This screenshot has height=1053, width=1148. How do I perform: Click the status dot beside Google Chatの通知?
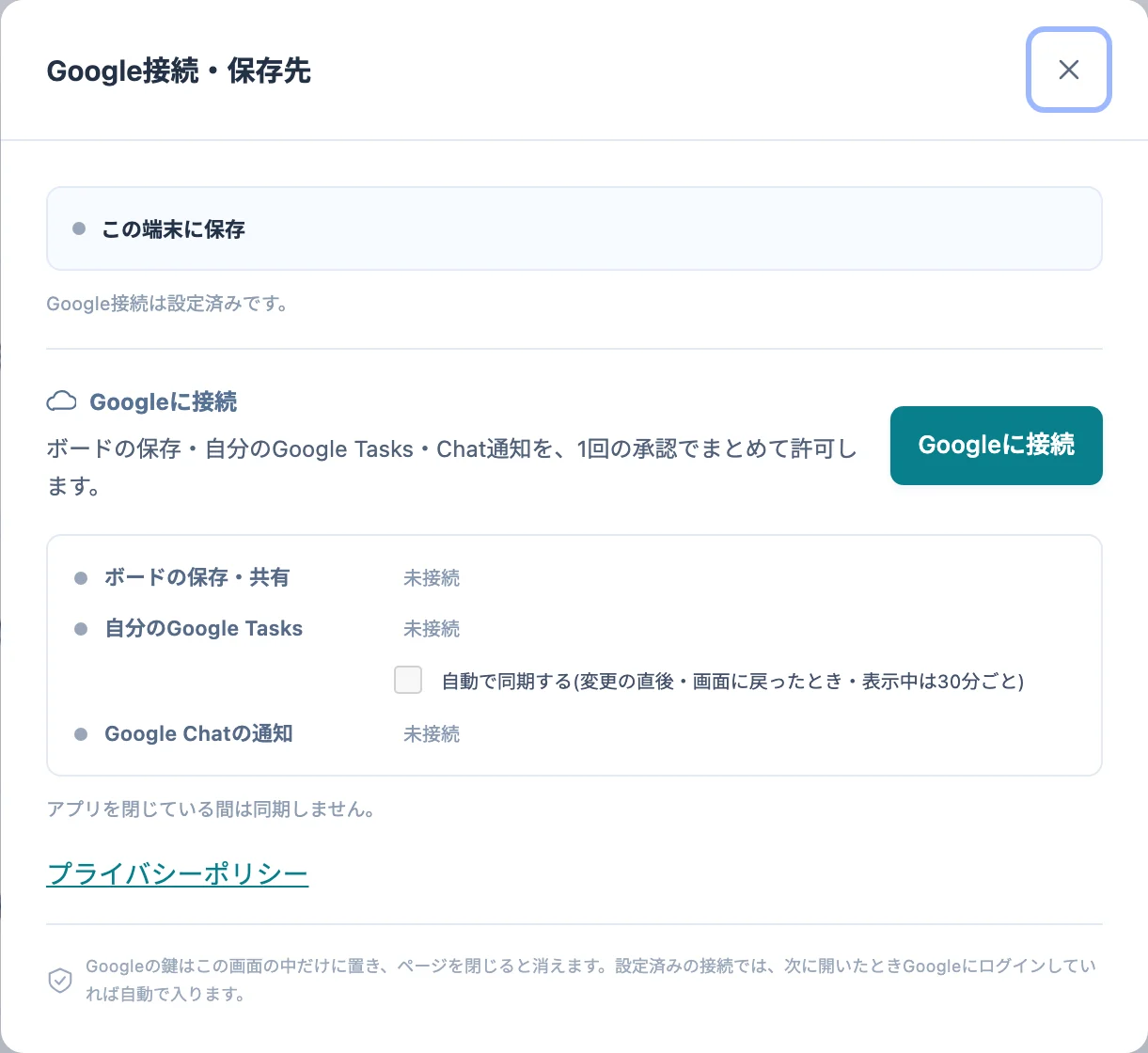pyautogui.click(x=81, y=734)
